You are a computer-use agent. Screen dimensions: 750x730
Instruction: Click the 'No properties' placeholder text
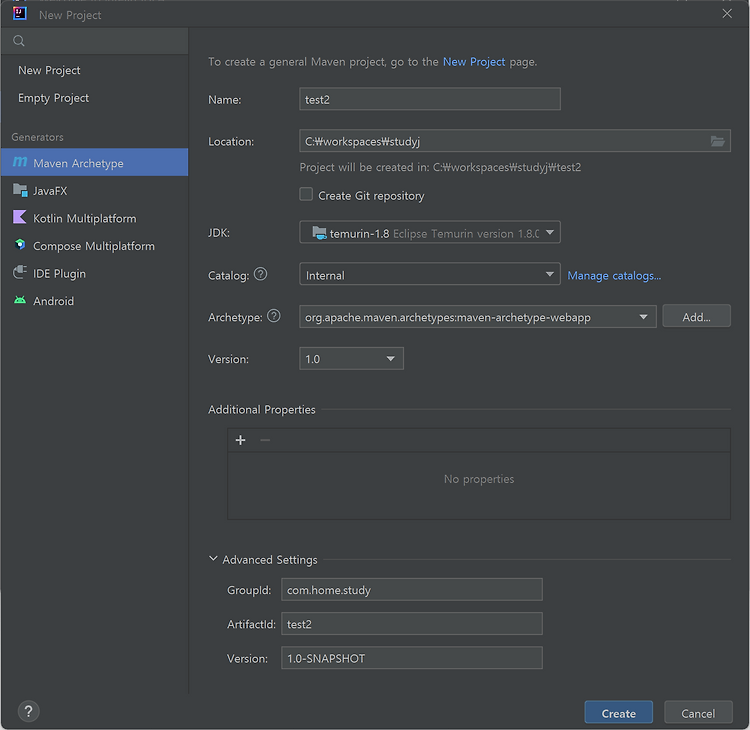click(x=479, y=479)
